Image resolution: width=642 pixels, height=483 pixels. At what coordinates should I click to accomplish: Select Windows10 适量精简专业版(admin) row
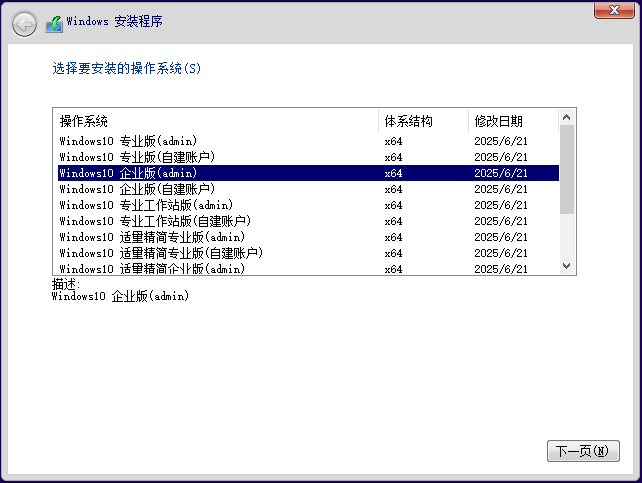click(308, 237)
